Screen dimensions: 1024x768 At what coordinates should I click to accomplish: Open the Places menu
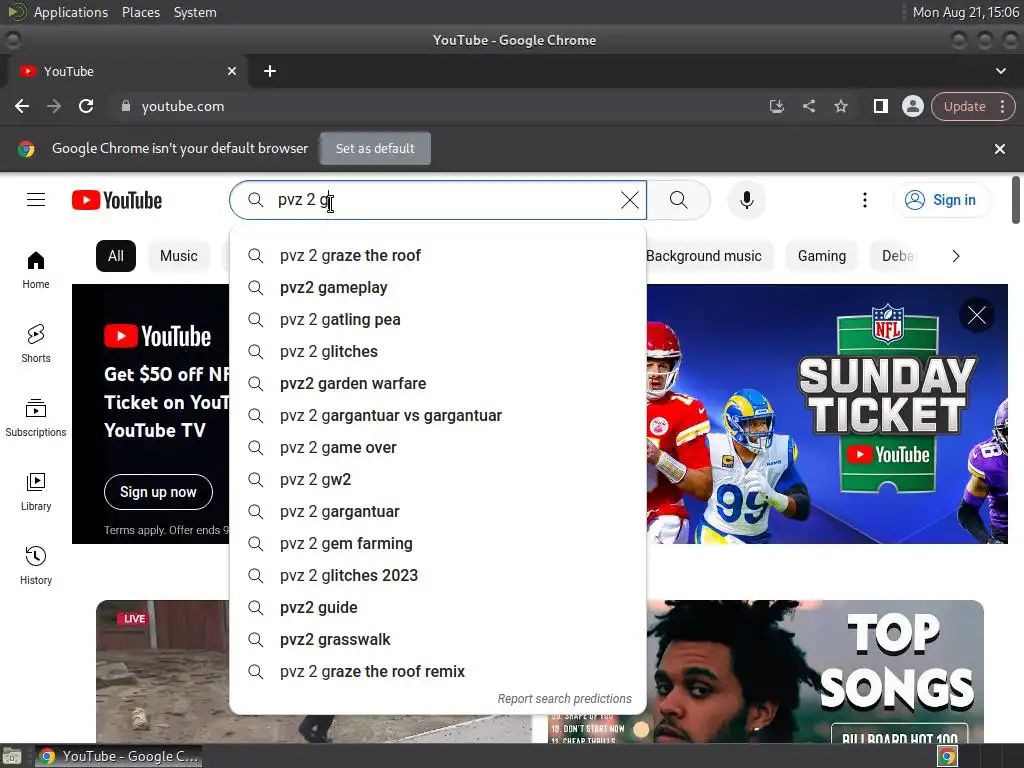tap(140, 12)
